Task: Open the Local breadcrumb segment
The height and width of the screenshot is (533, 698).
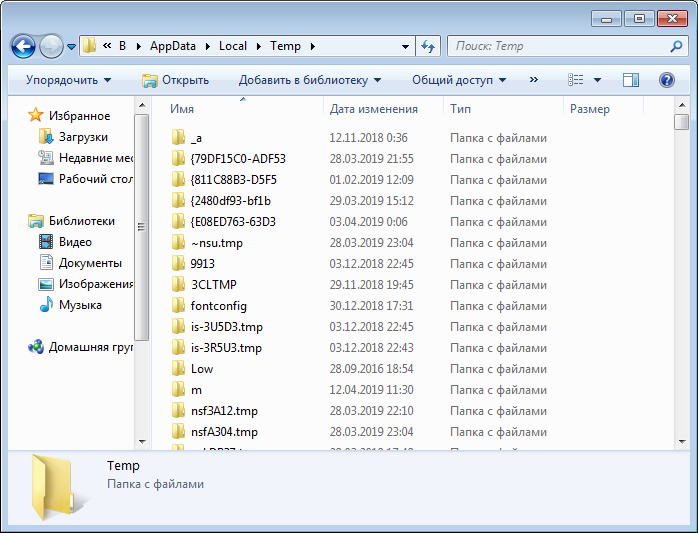Action: tap(233, 46)
